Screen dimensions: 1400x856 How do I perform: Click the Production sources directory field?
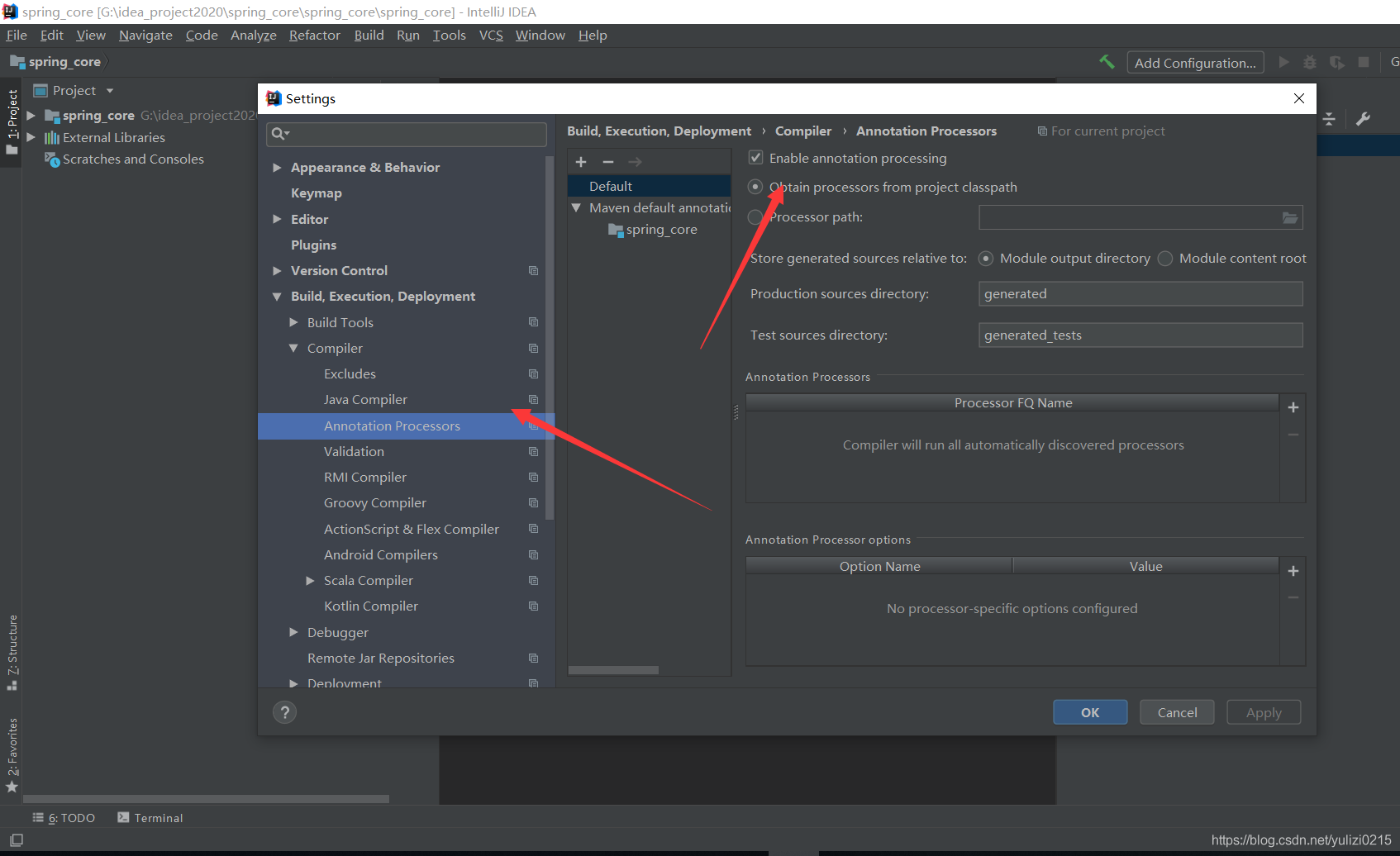[x=1140, y=294]
